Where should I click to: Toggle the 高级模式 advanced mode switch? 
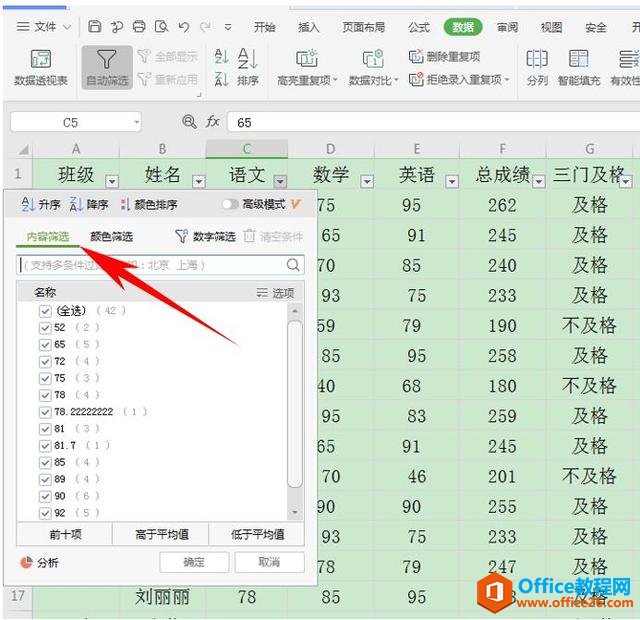[230, 204]
